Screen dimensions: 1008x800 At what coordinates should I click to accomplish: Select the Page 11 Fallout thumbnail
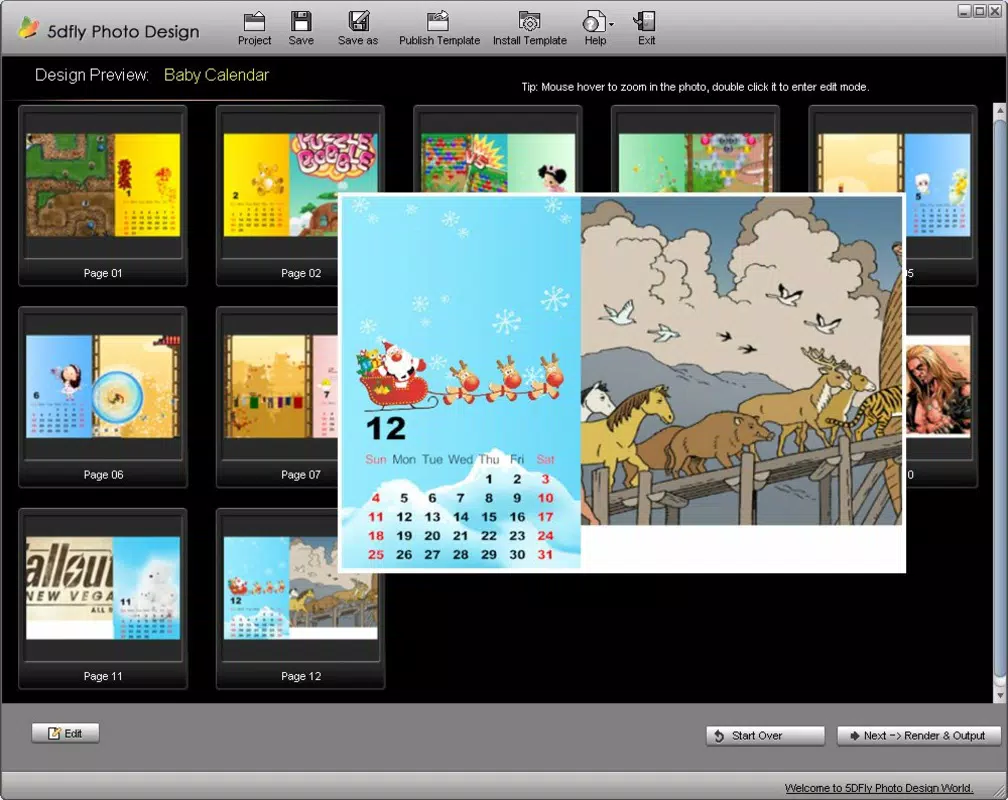pyautogui.click(x=103, y=588)
